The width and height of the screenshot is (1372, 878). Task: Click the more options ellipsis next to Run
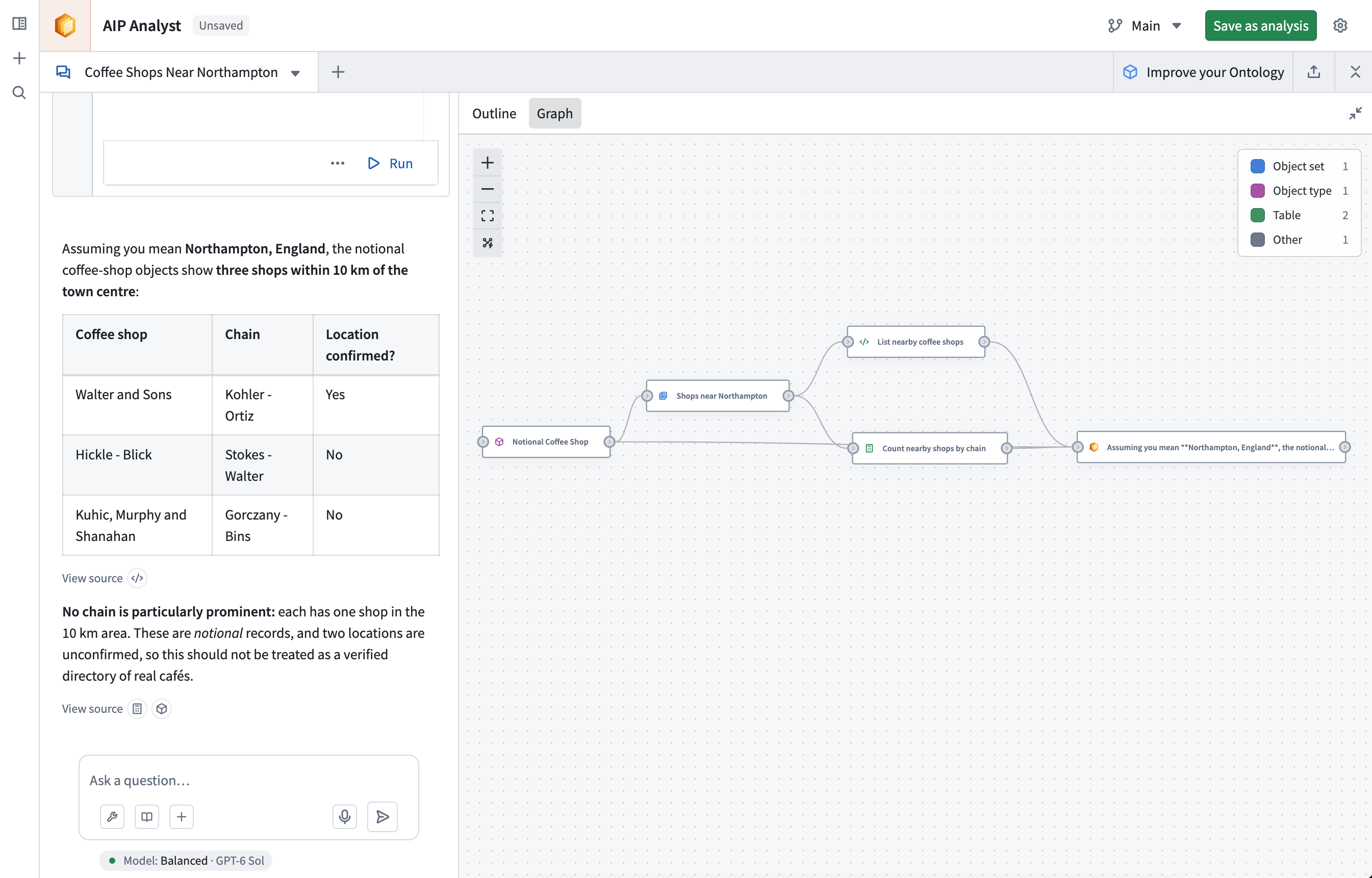pyautogui.click(x=338, y=164)
